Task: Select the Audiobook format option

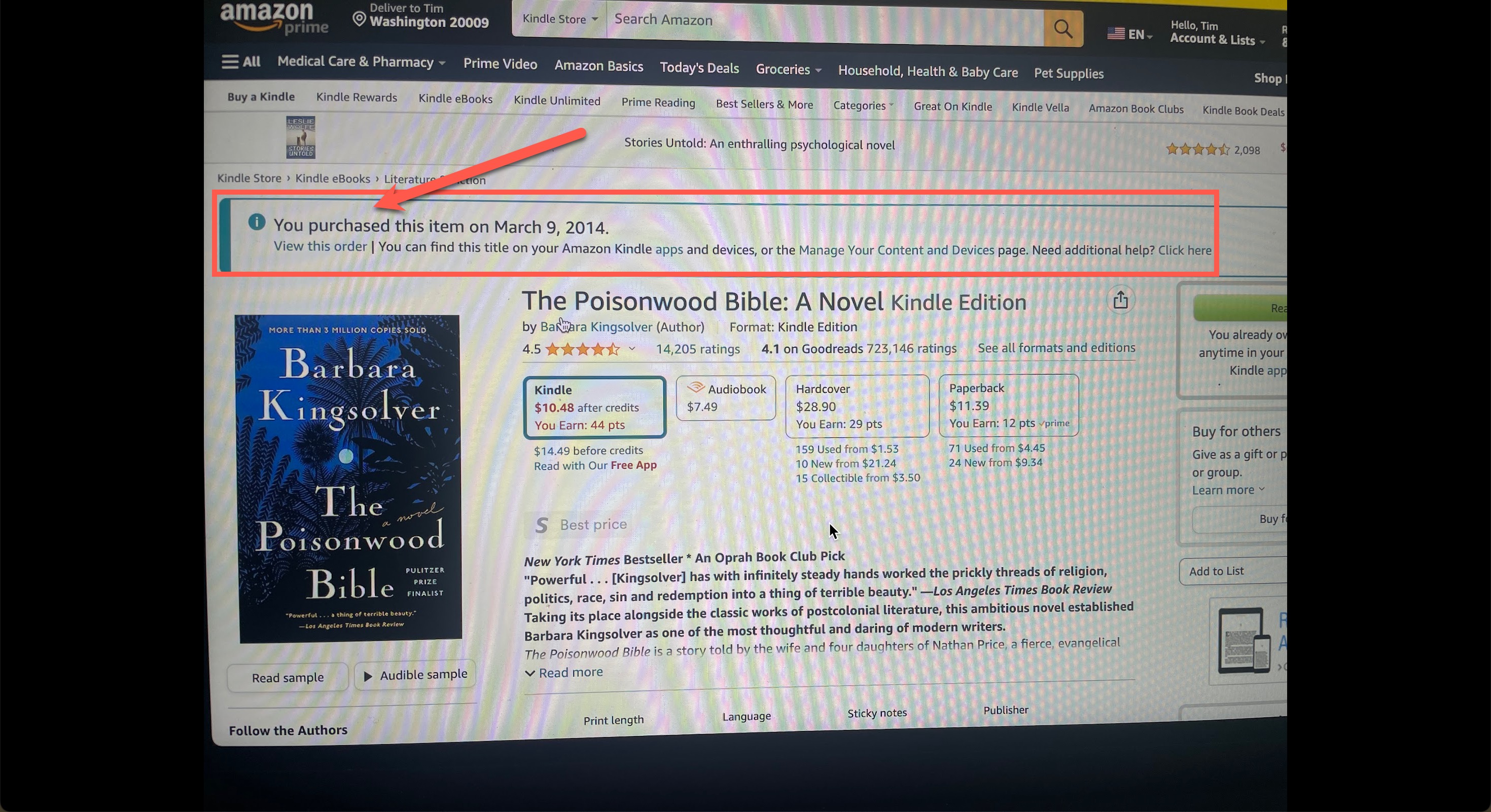Action: [x=726, y=398]
